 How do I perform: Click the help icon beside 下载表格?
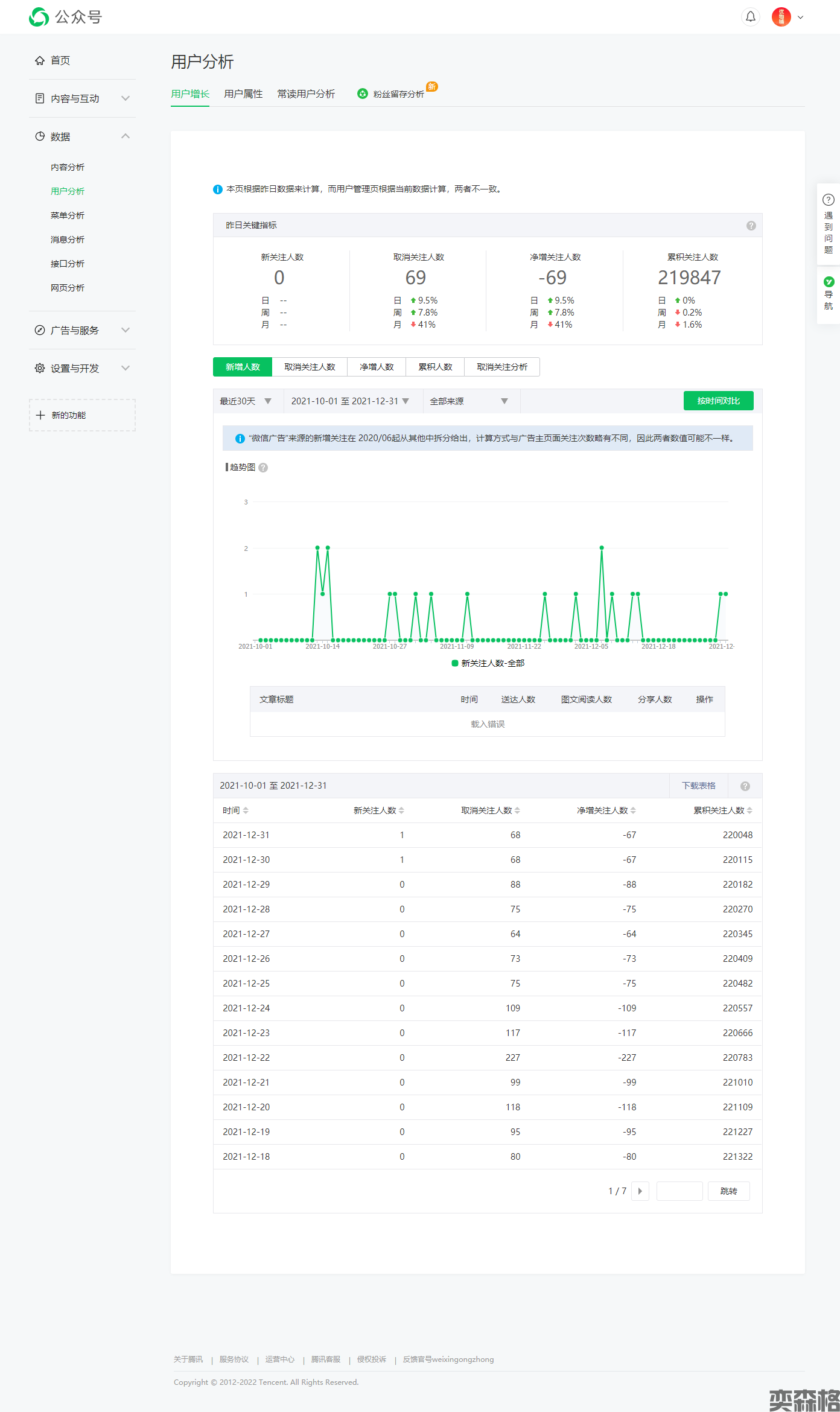(x=745, y=786)
